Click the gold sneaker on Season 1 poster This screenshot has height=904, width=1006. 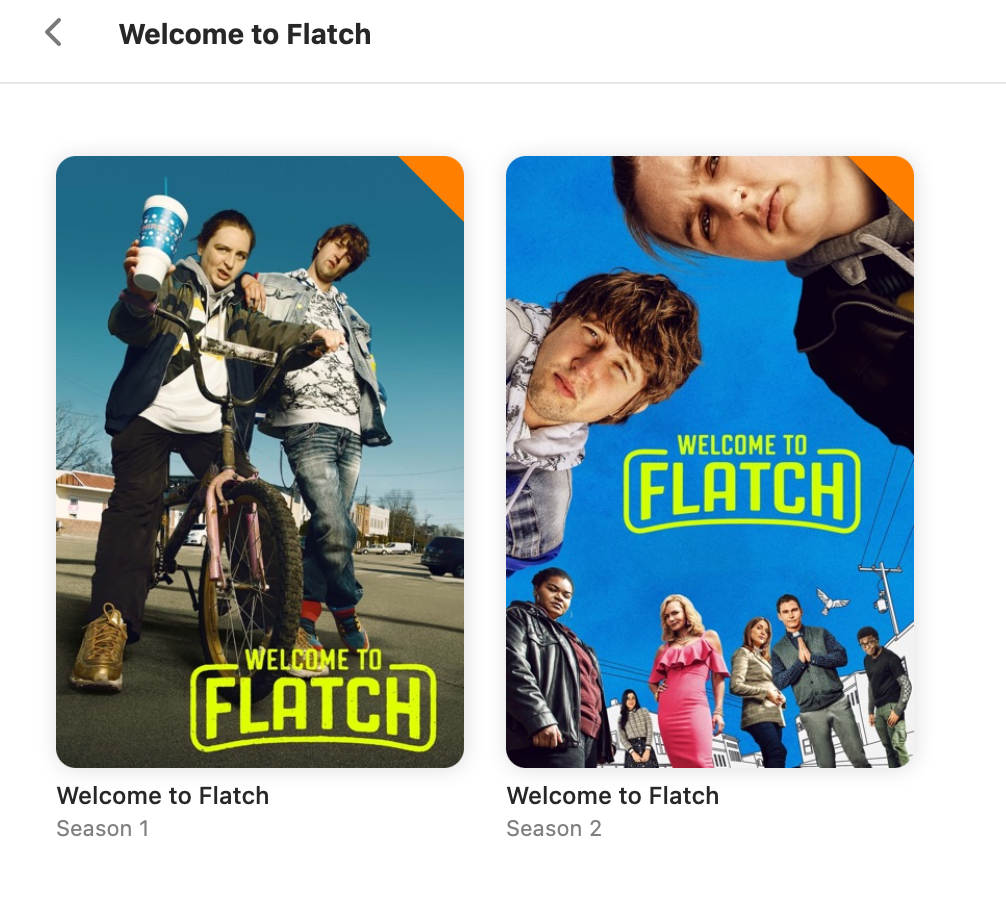click(101, 647)
